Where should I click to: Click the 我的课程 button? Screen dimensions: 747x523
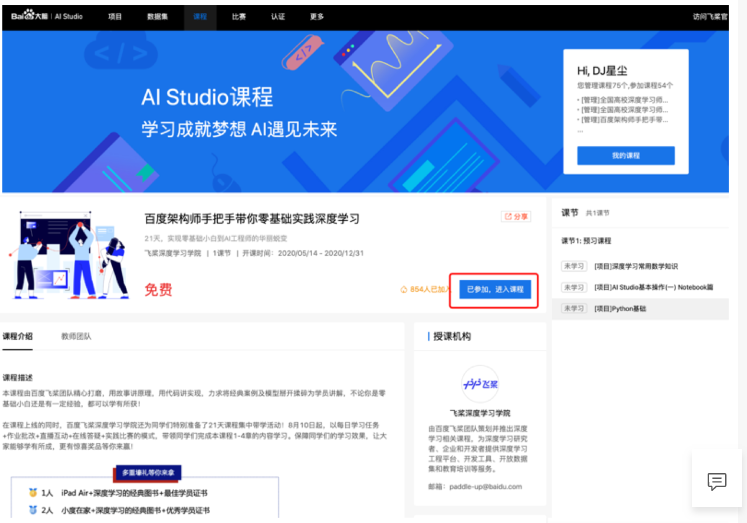[x=626, y=156]
